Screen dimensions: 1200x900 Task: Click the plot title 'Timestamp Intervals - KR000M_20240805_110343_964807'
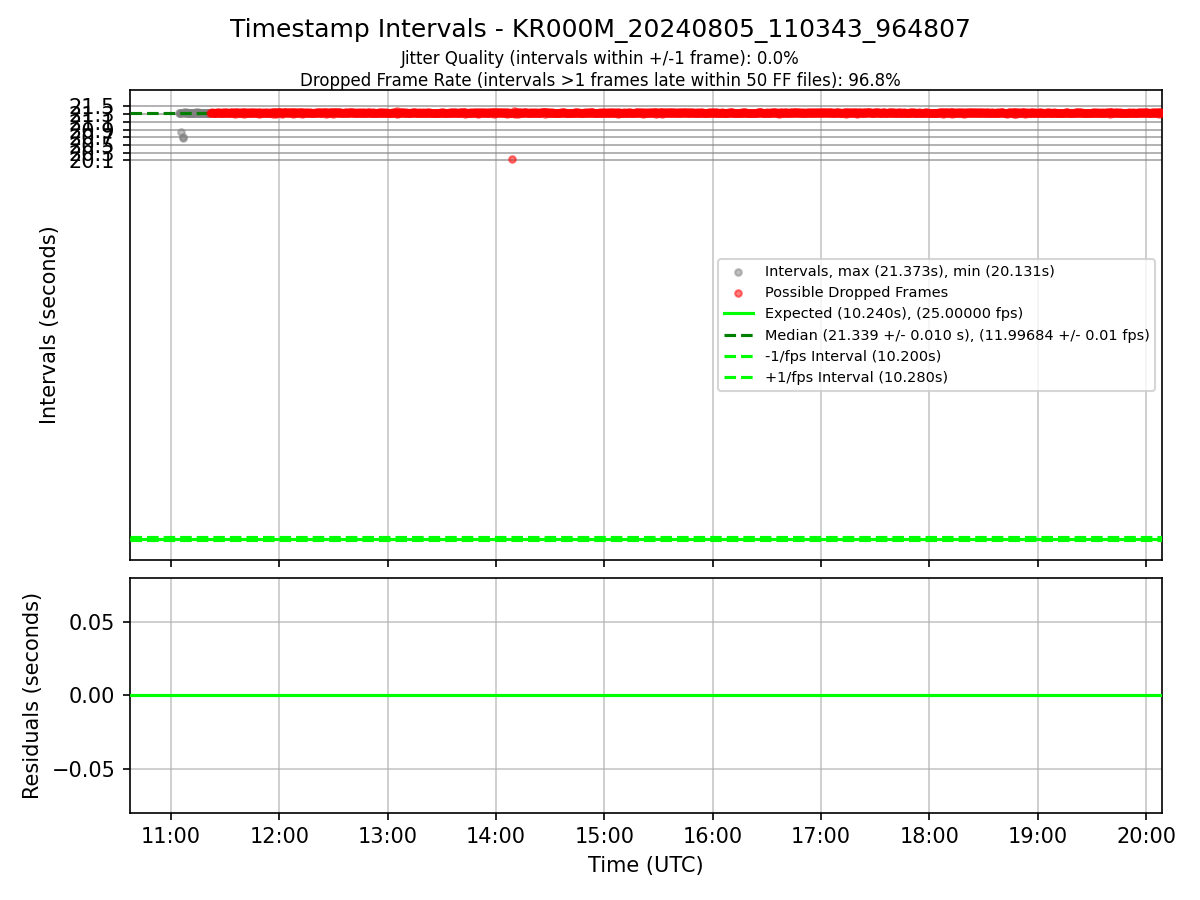click(600, 29)
